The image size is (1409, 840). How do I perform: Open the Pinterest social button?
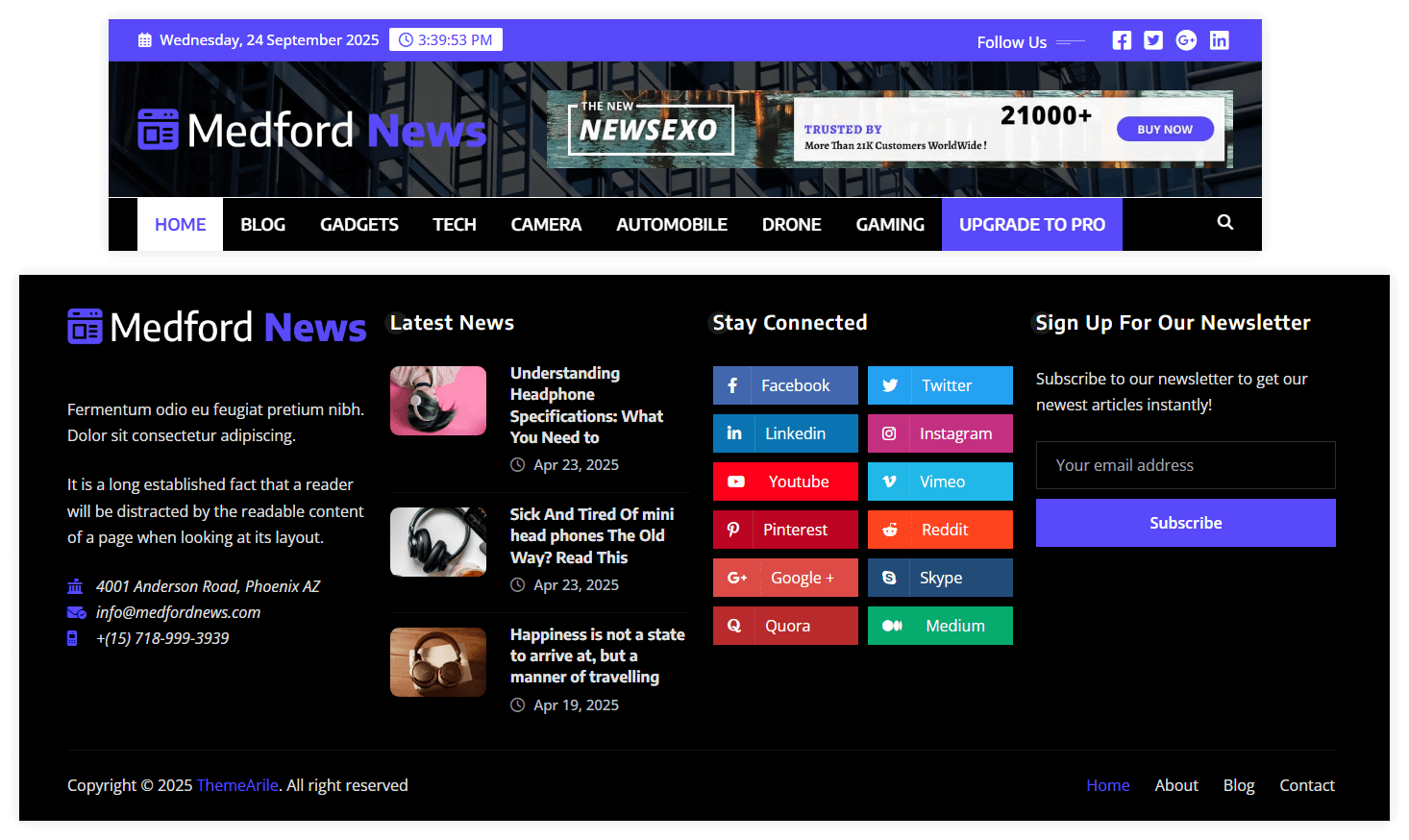[x=785, y=530]
